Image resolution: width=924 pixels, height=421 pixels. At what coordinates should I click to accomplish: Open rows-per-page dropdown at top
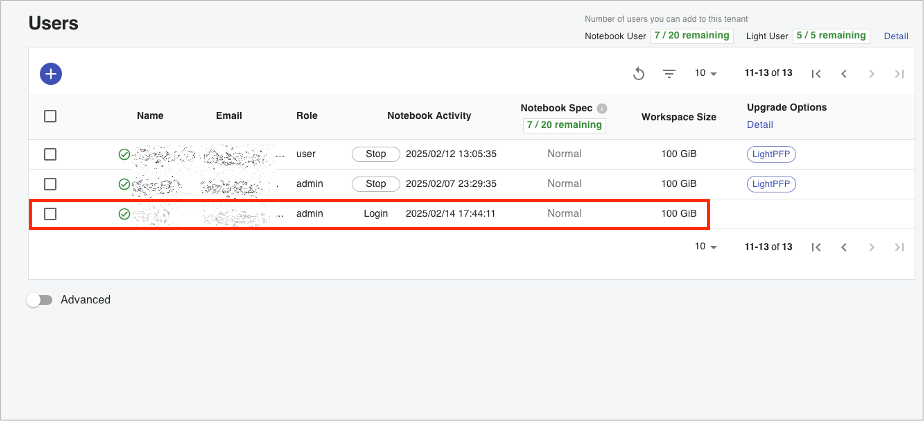point(706,74)
